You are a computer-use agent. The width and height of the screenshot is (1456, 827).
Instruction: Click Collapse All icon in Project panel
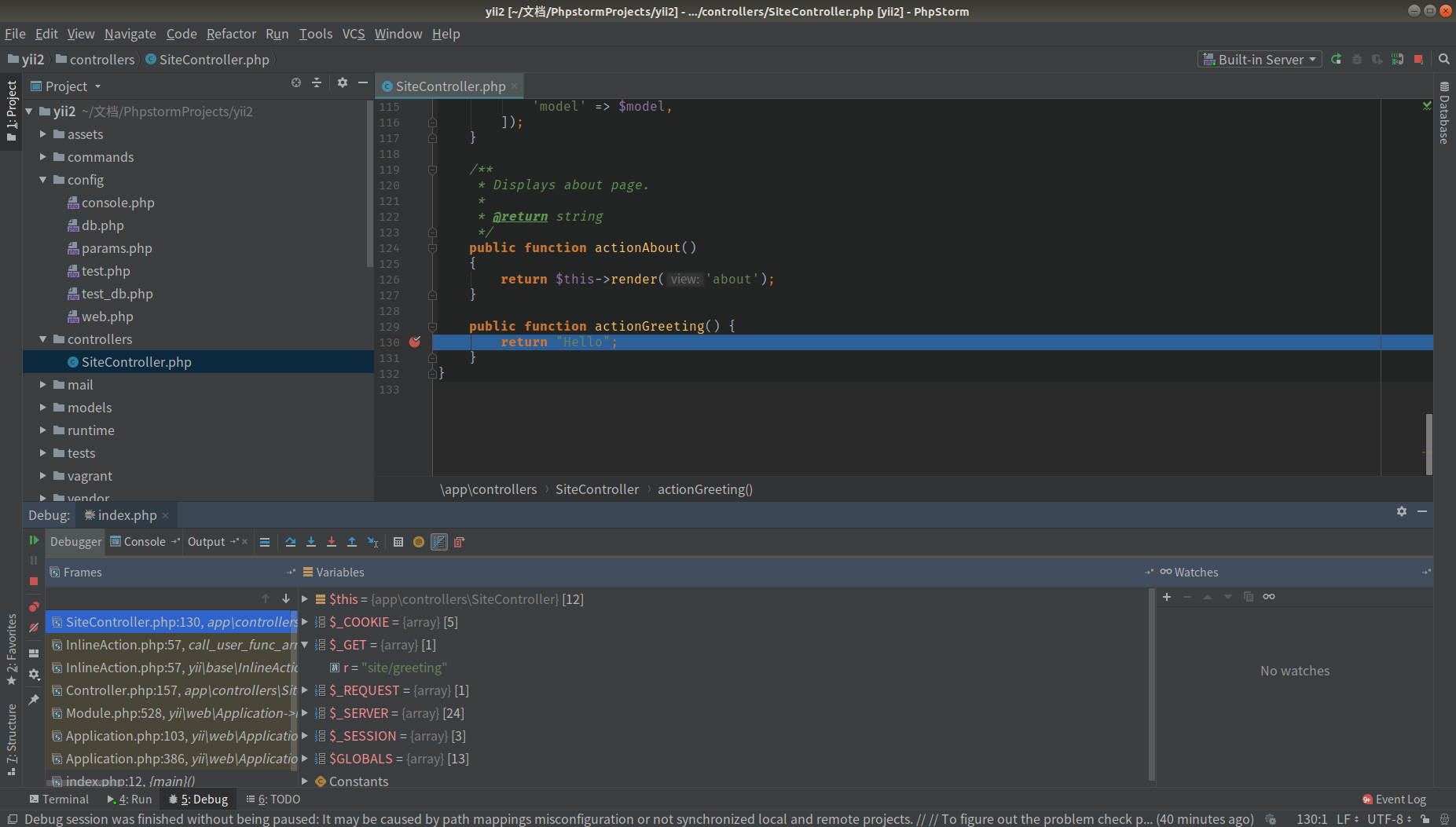(x=317, y=82)
